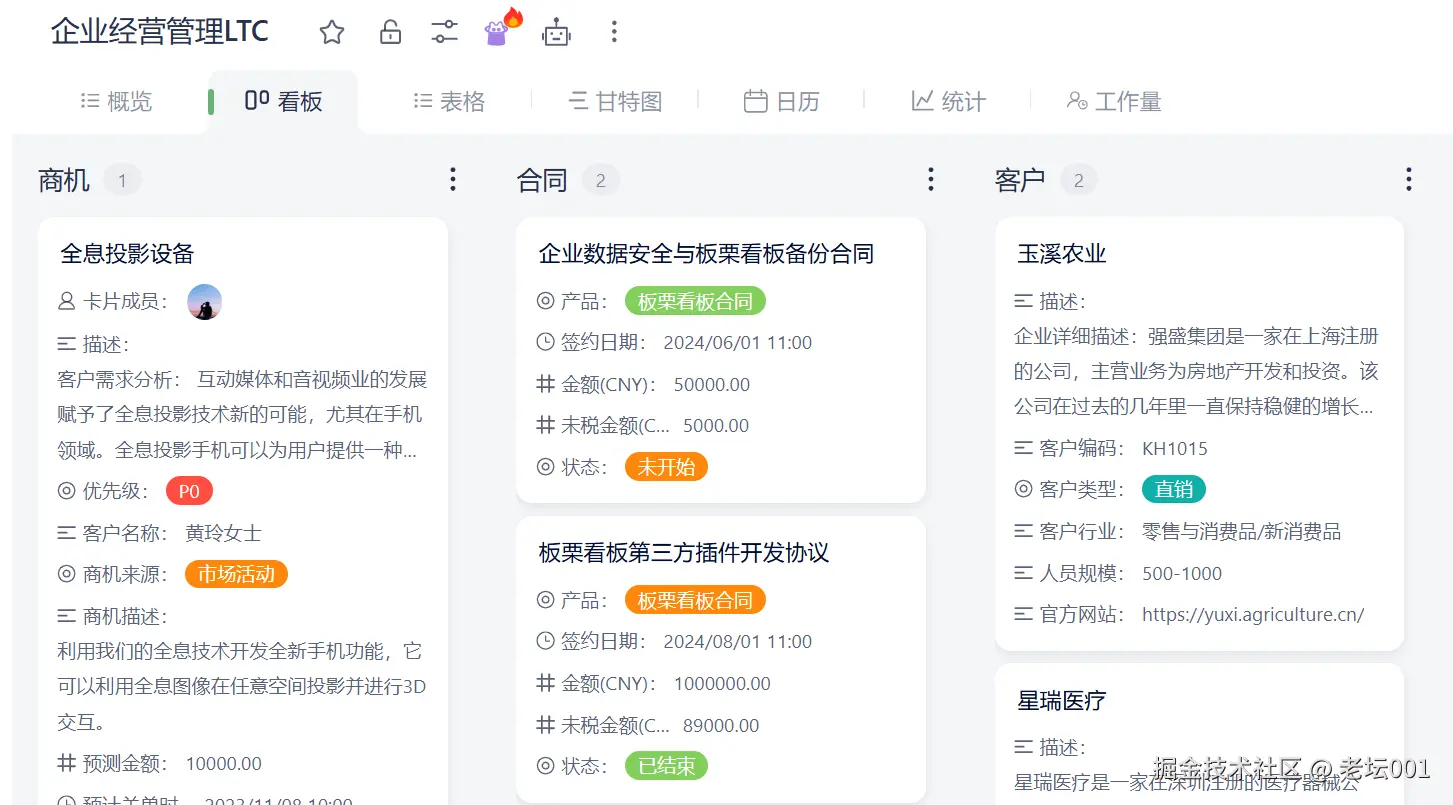Viewport: 1453px width, 805px height.
Task: Change 未开始 status on the backup contract card
Action: coord(666,466)
